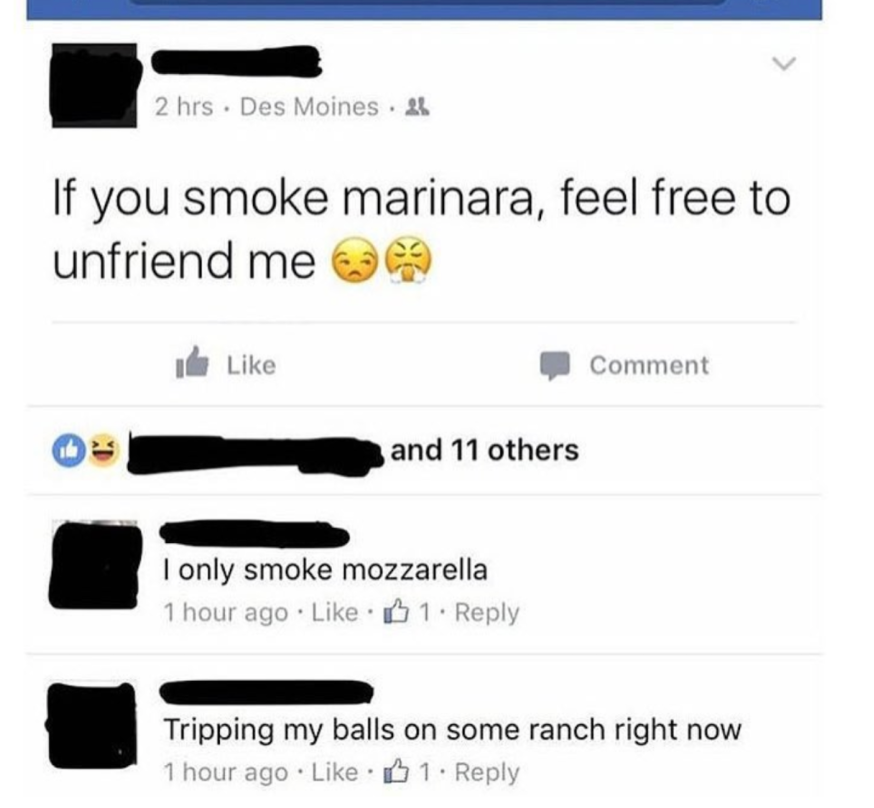Open the "and 11 others" reactions list
Screen dimensions: 874x808
click(x=484, y=450)
